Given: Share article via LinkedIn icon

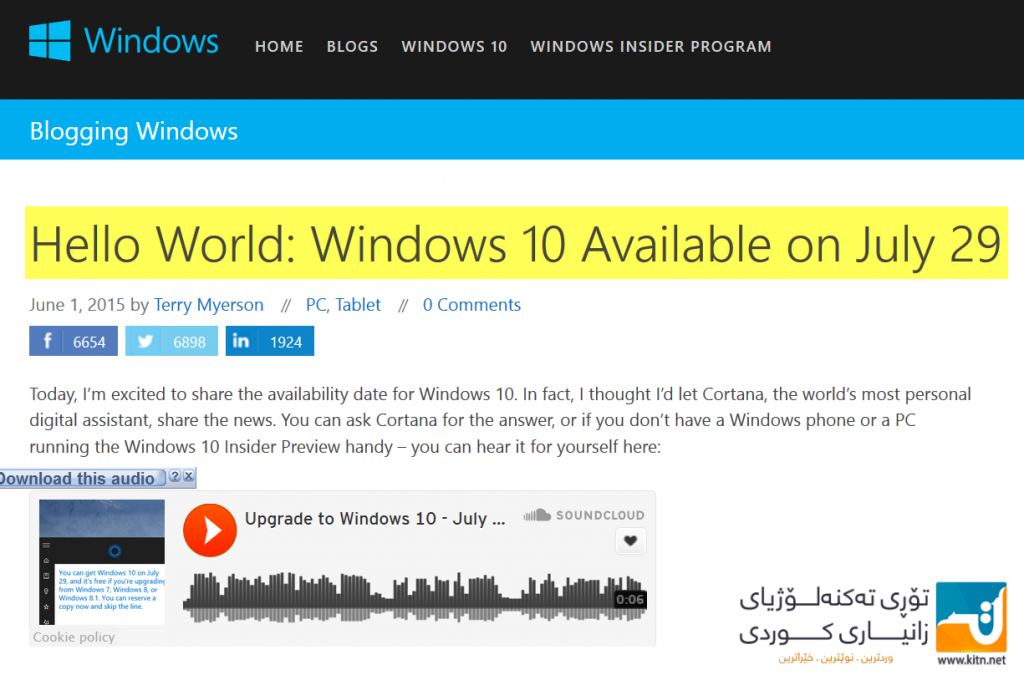Looking at the screenshot, I should point(241,341).
